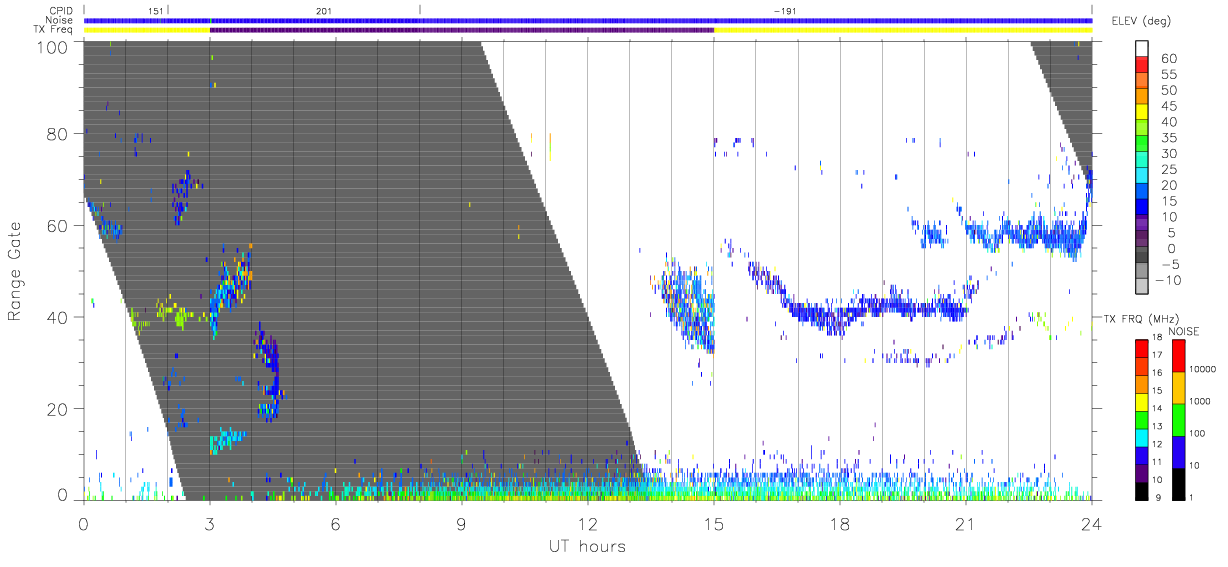Click the yellow swatch on the NOISE color bar
Viewport: 1228px width, 567px height.
tap(1179, 388)
